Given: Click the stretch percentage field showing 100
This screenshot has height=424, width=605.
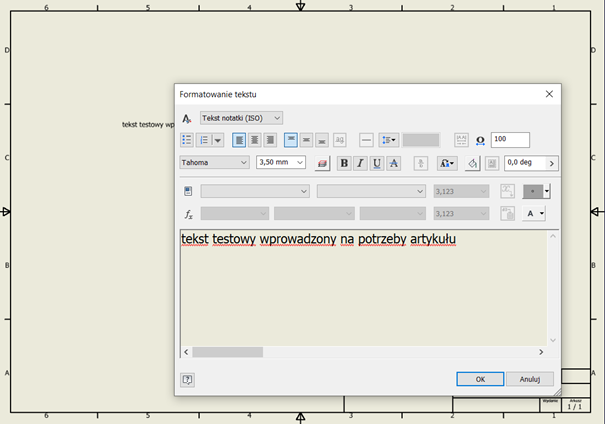Looking at the screenshot, I should click(510, 140).
